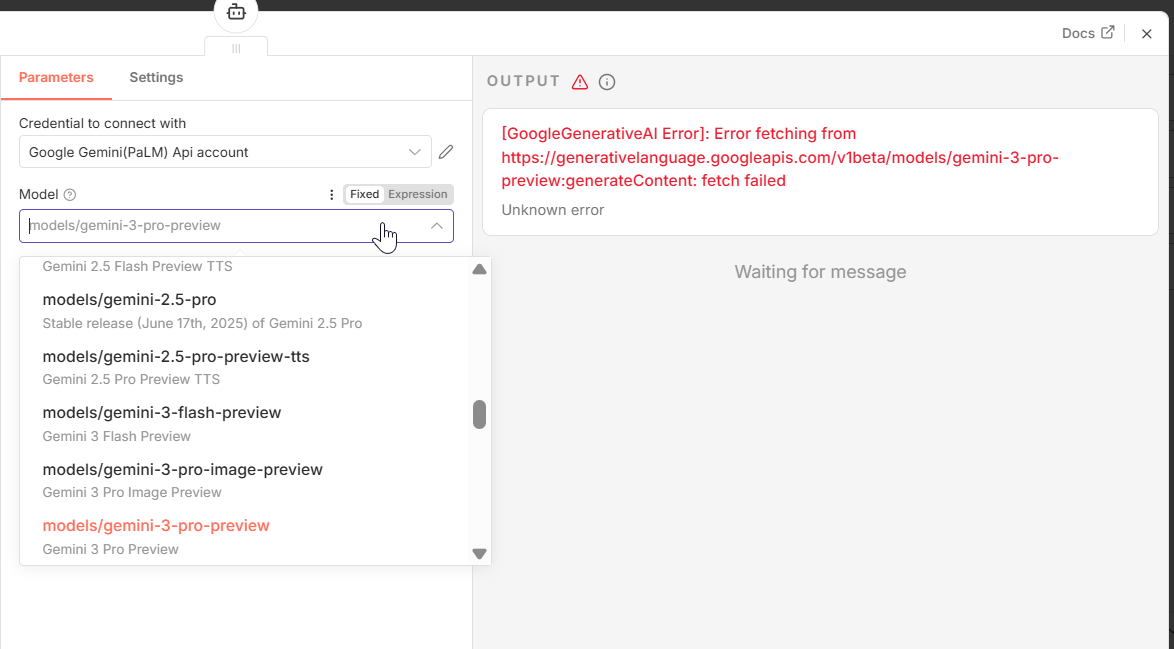The image size is (1174, 649).
Task: Select models/gemini-2.5-pro from the list
Action: [128, 299]
